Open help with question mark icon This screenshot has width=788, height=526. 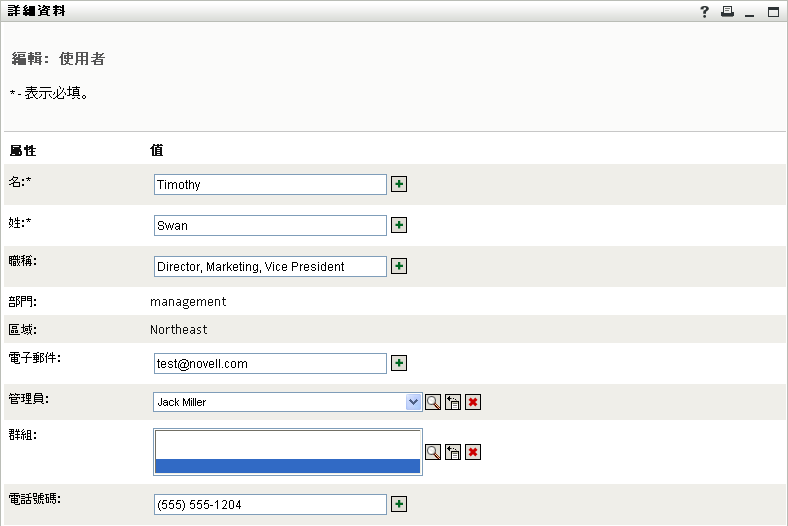(x=704, y=12)
